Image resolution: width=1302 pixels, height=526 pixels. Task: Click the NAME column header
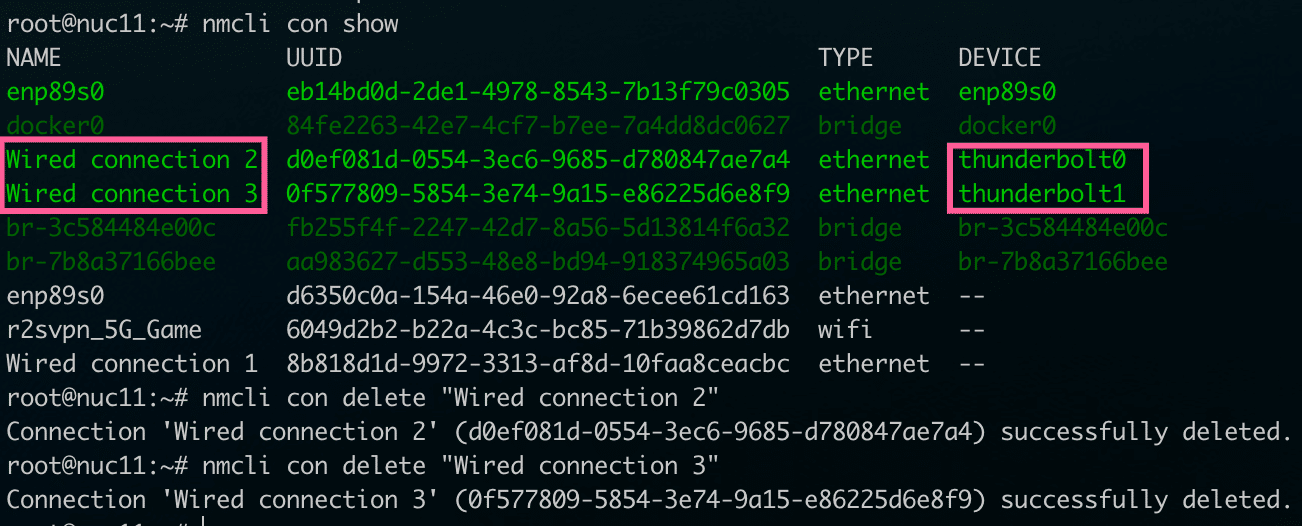pos(34,57)
